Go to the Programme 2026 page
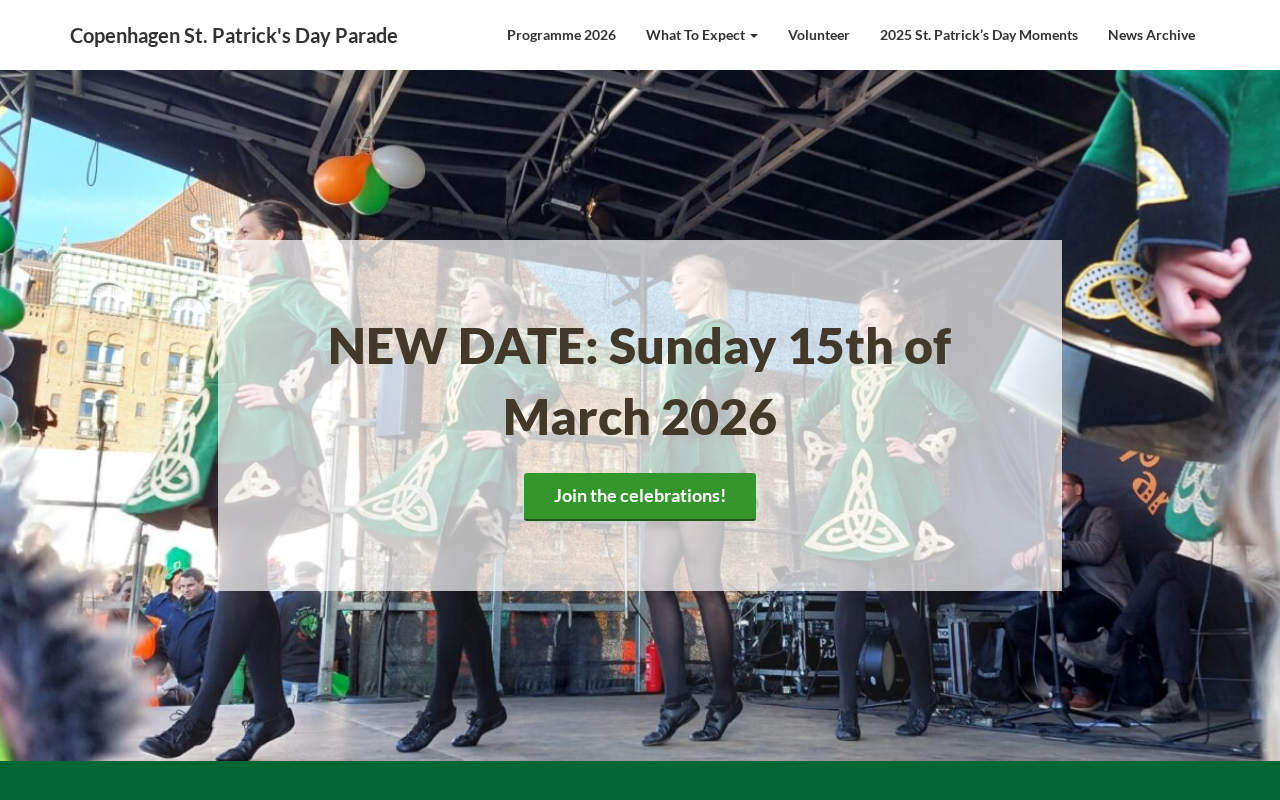Viewport: 1280px width, 800px height. (561, 35)
